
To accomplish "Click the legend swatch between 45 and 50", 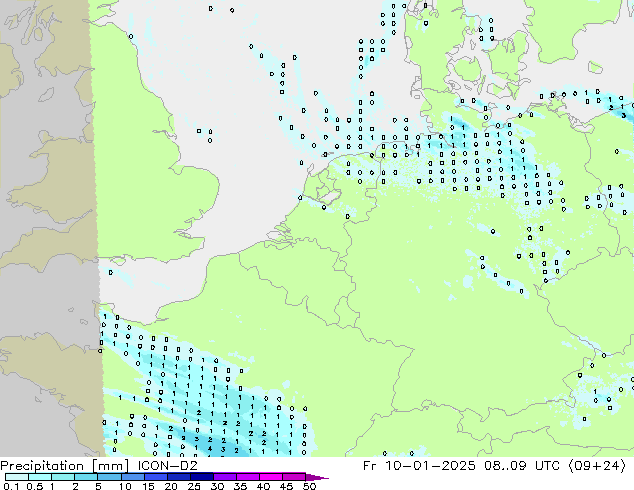I will pos(294,477).
